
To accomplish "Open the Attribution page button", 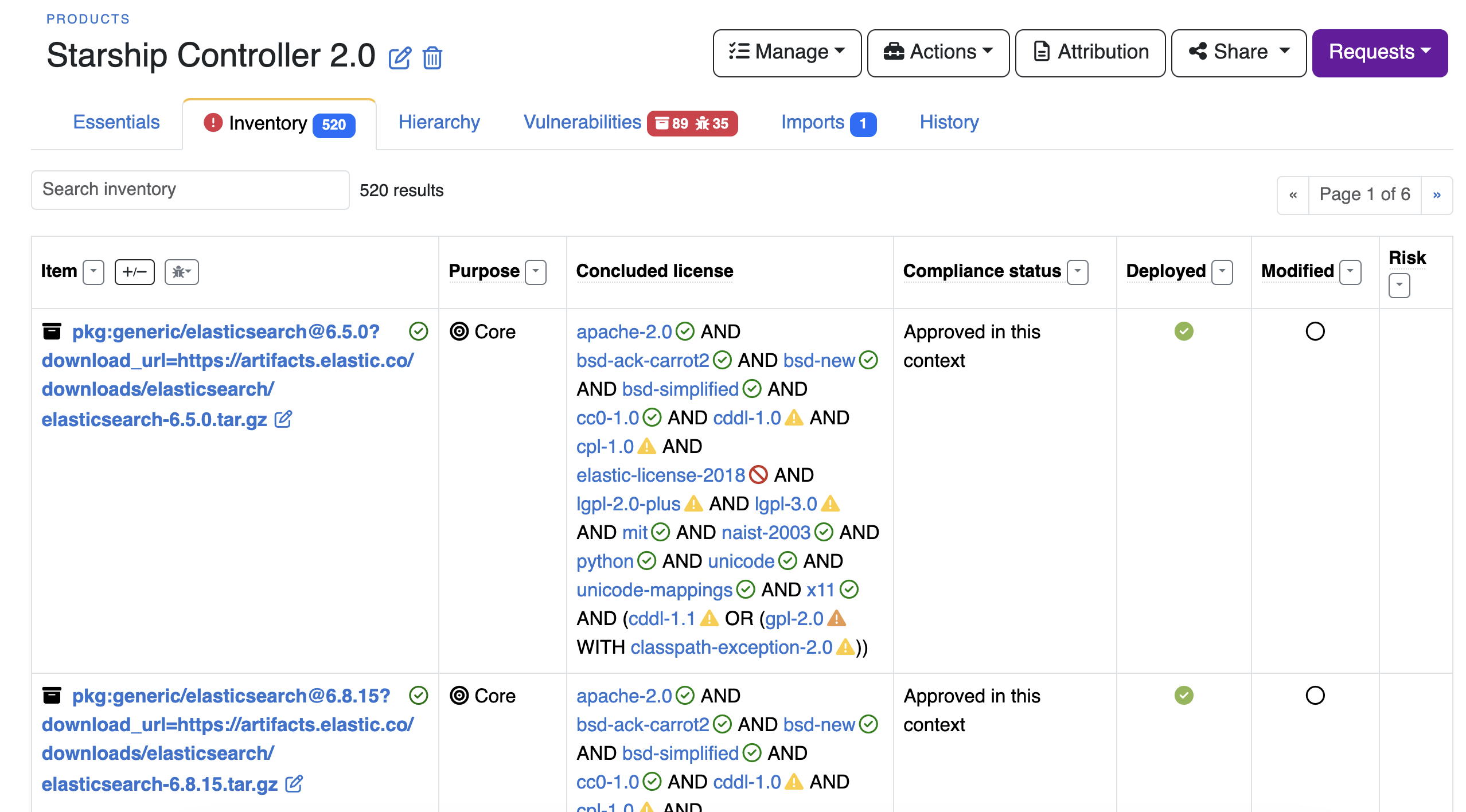I will click(1090, 53).
